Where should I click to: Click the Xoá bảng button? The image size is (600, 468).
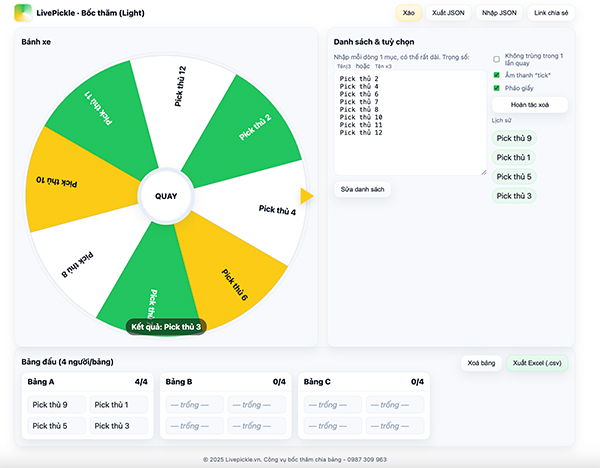point(480,364)
